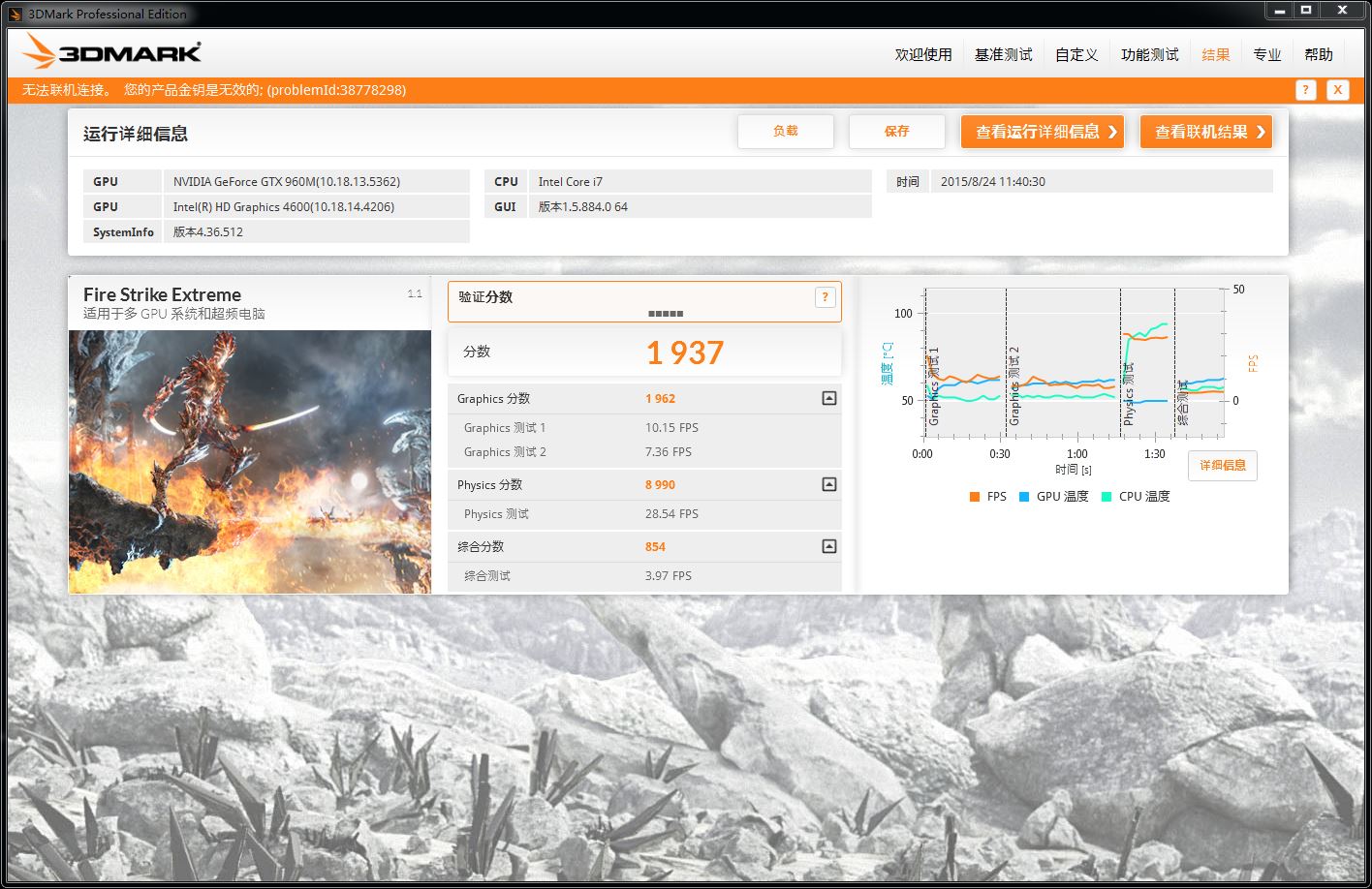1372x889 pixels.
Task: Open the help question mark in orange bar
Action: 1305,90
